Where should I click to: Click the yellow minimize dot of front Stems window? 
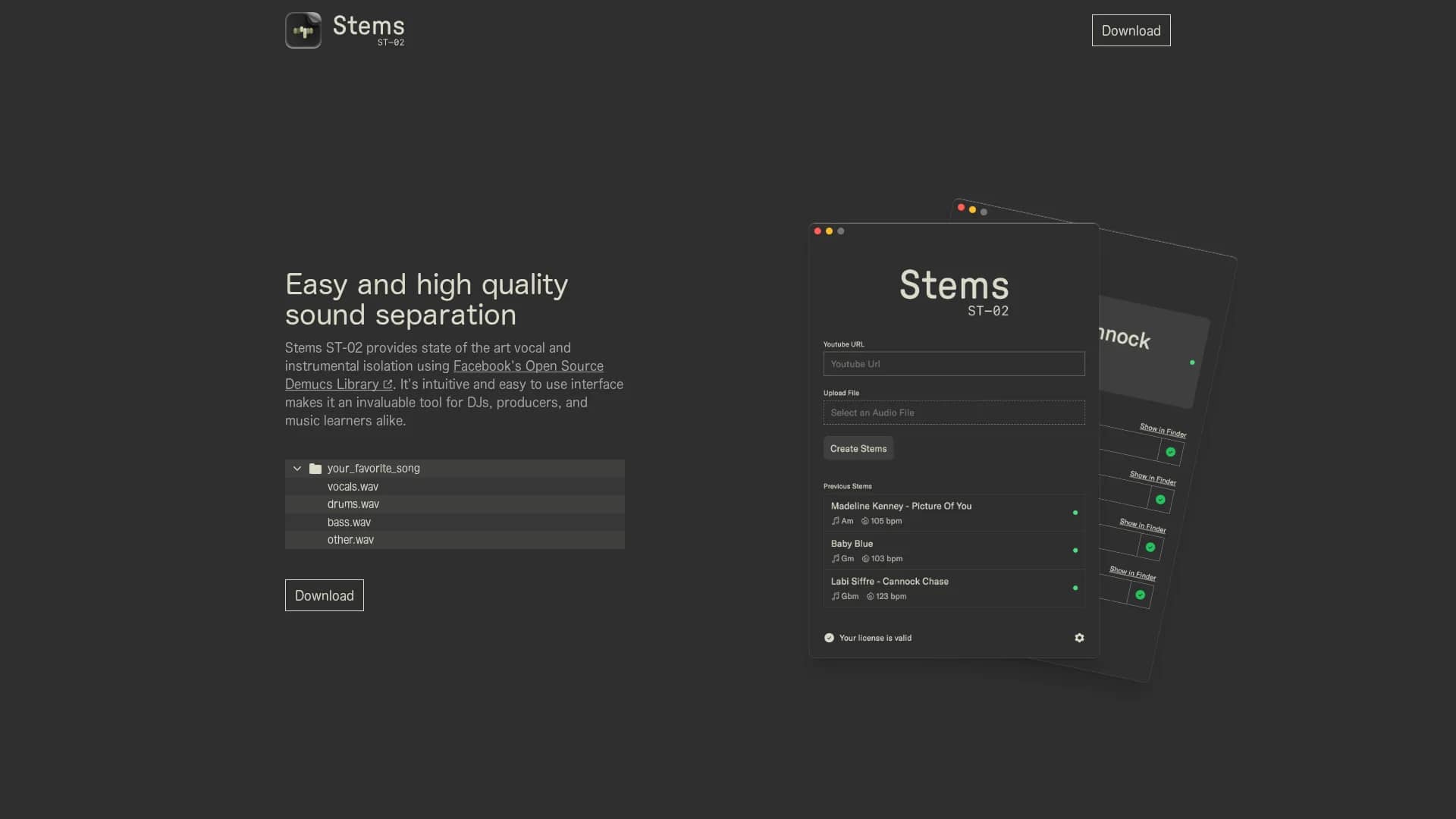coord(829,231)
